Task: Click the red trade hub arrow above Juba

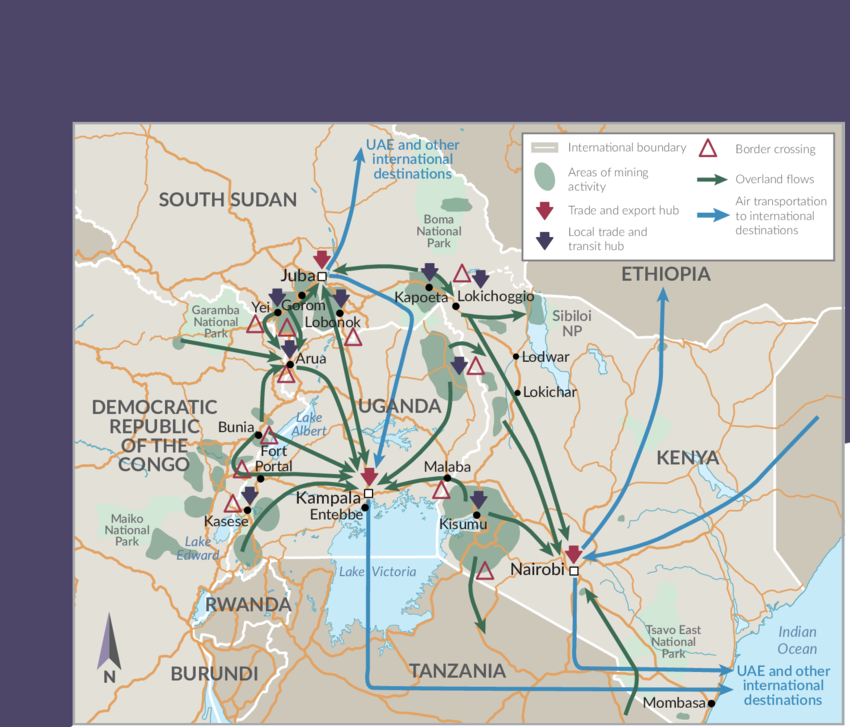Action: click(x=322, y=260)
